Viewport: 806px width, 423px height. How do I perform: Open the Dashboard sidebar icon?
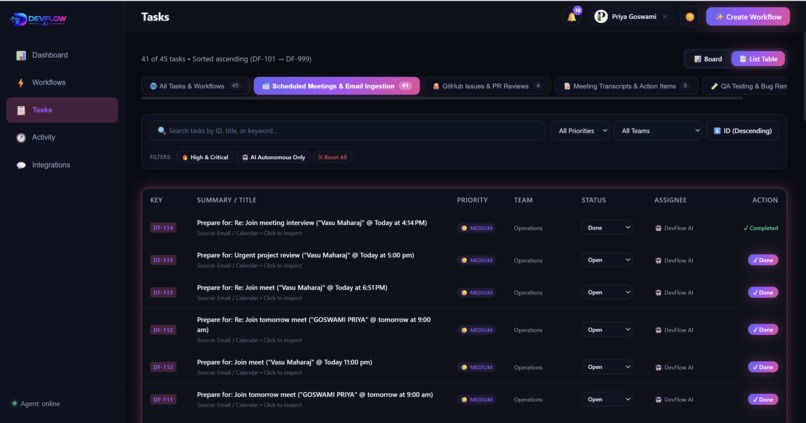click(21, 56)
